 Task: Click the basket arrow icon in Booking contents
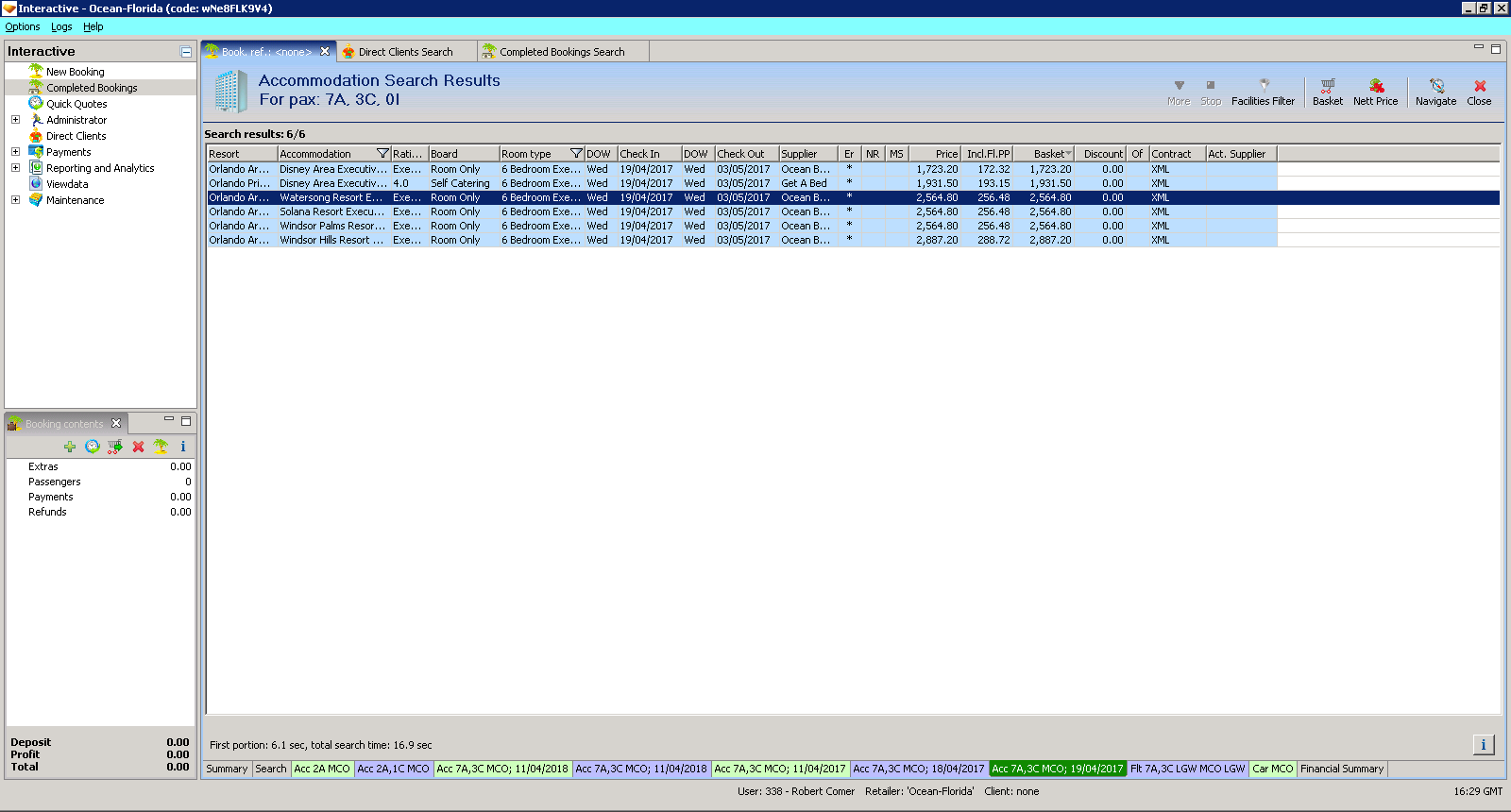[115, 447]
